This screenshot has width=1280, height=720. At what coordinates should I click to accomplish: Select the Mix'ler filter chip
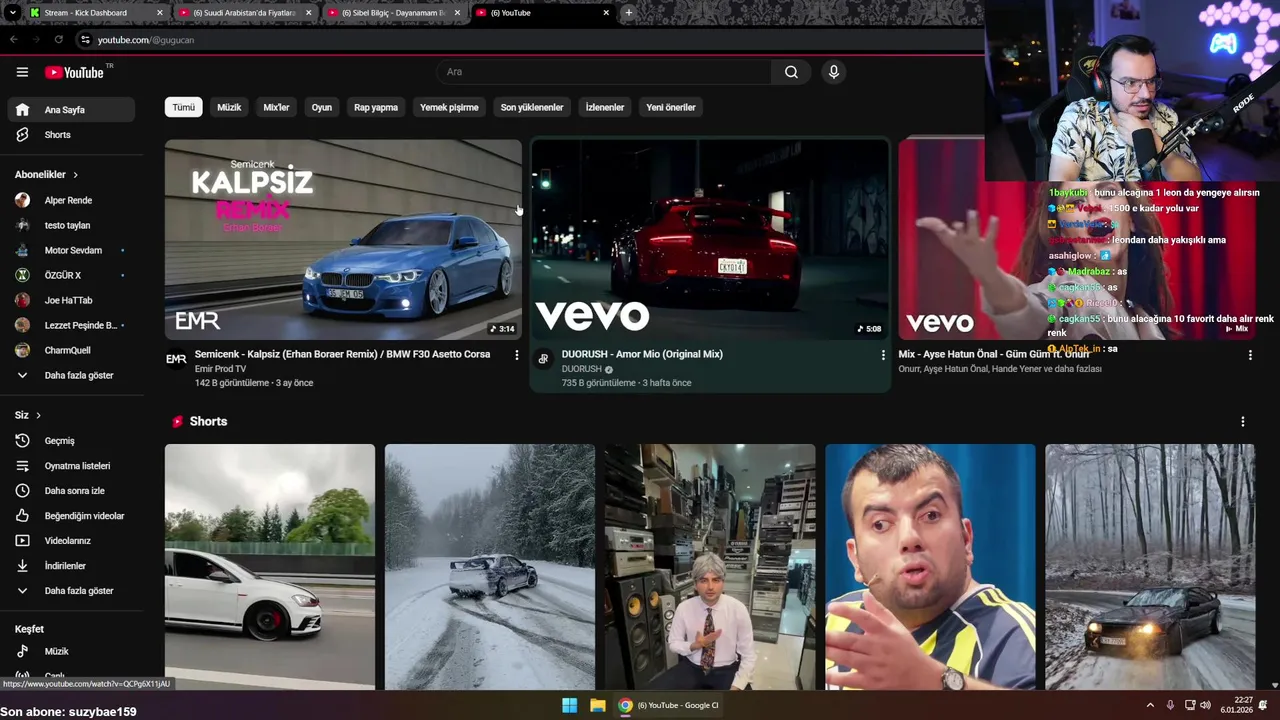pos(276,107)
